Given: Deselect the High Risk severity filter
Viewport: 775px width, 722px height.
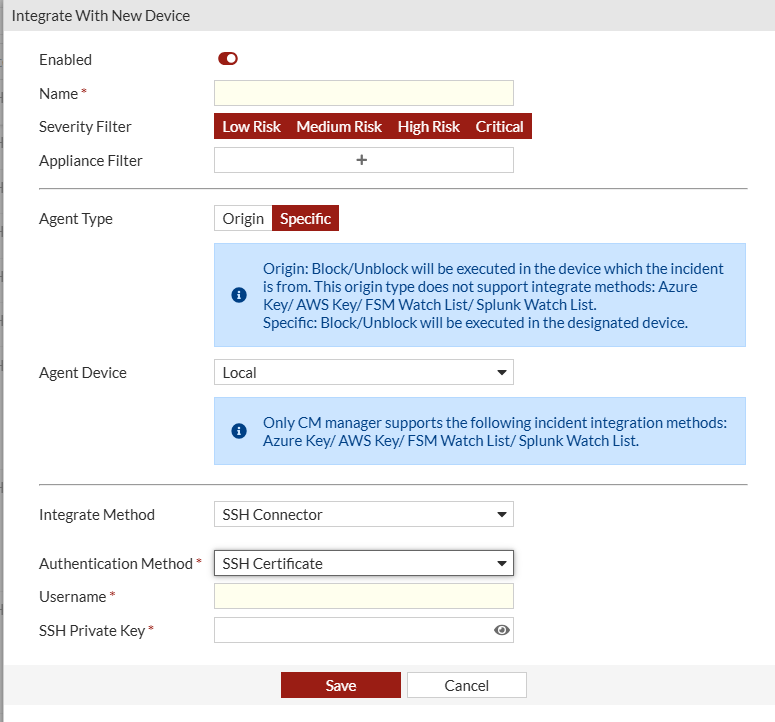Looking at the screenshot, I should [428, 127].
